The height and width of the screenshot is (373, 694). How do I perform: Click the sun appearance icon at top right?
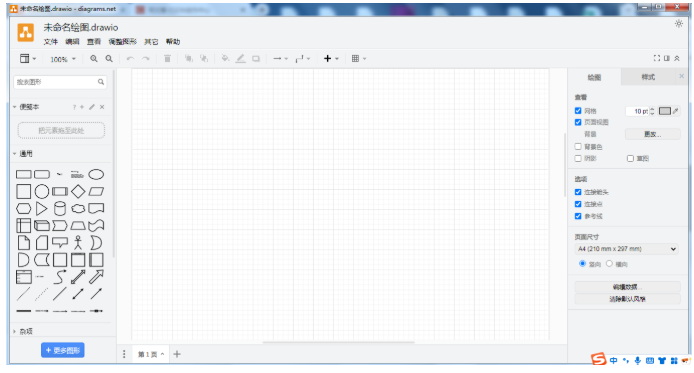679,24
